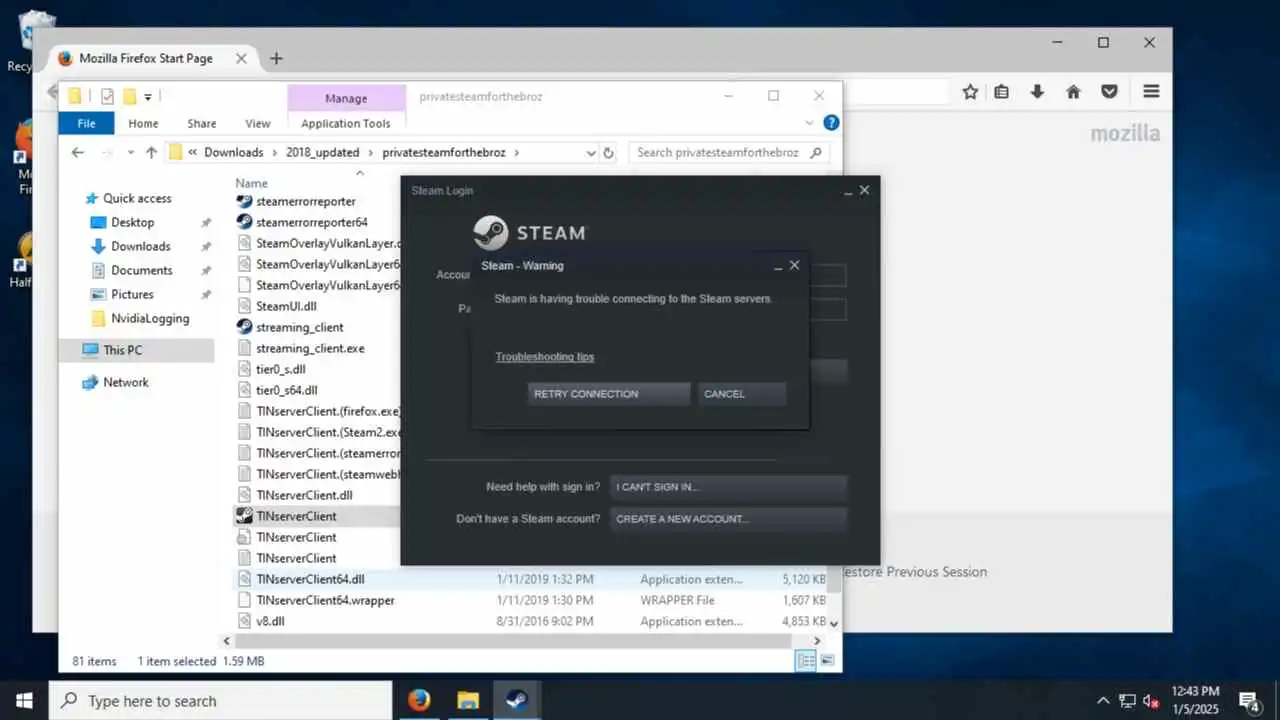Click the streaming_client Steam icon
The image size is (1280, 720).
[x=244, y=327]
